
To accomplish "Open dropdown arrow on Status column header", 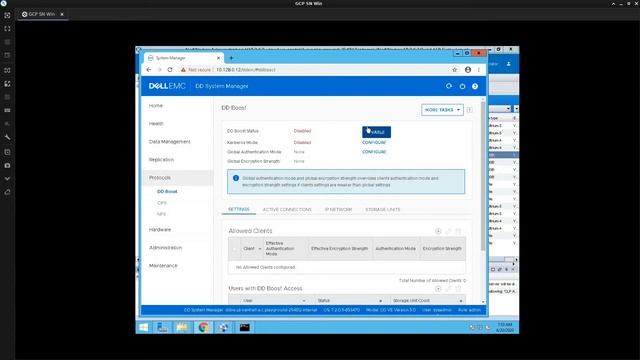I will coord(380,301).
